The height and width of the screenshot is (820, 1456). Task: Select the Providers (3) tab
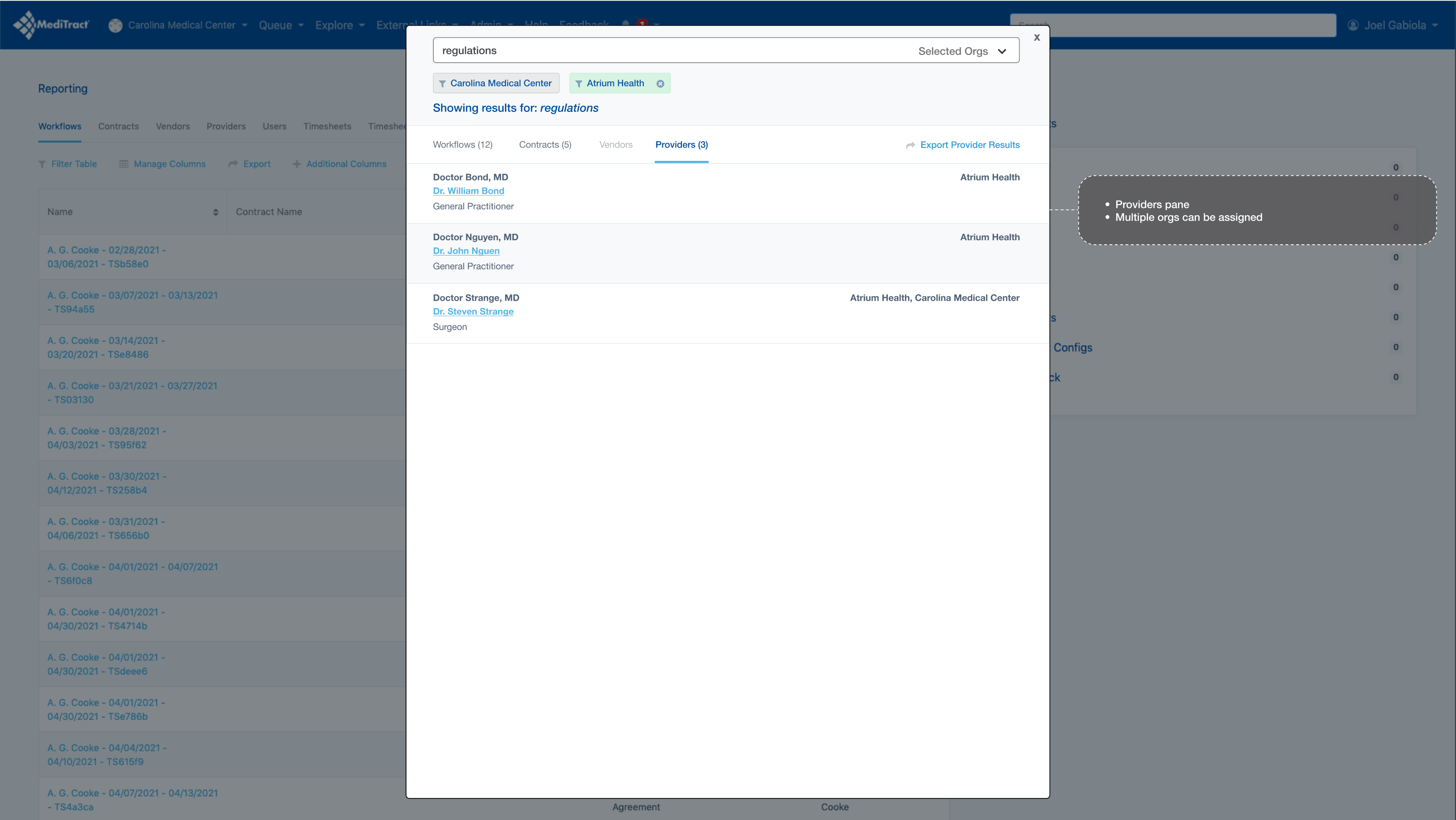click(681, 145)
